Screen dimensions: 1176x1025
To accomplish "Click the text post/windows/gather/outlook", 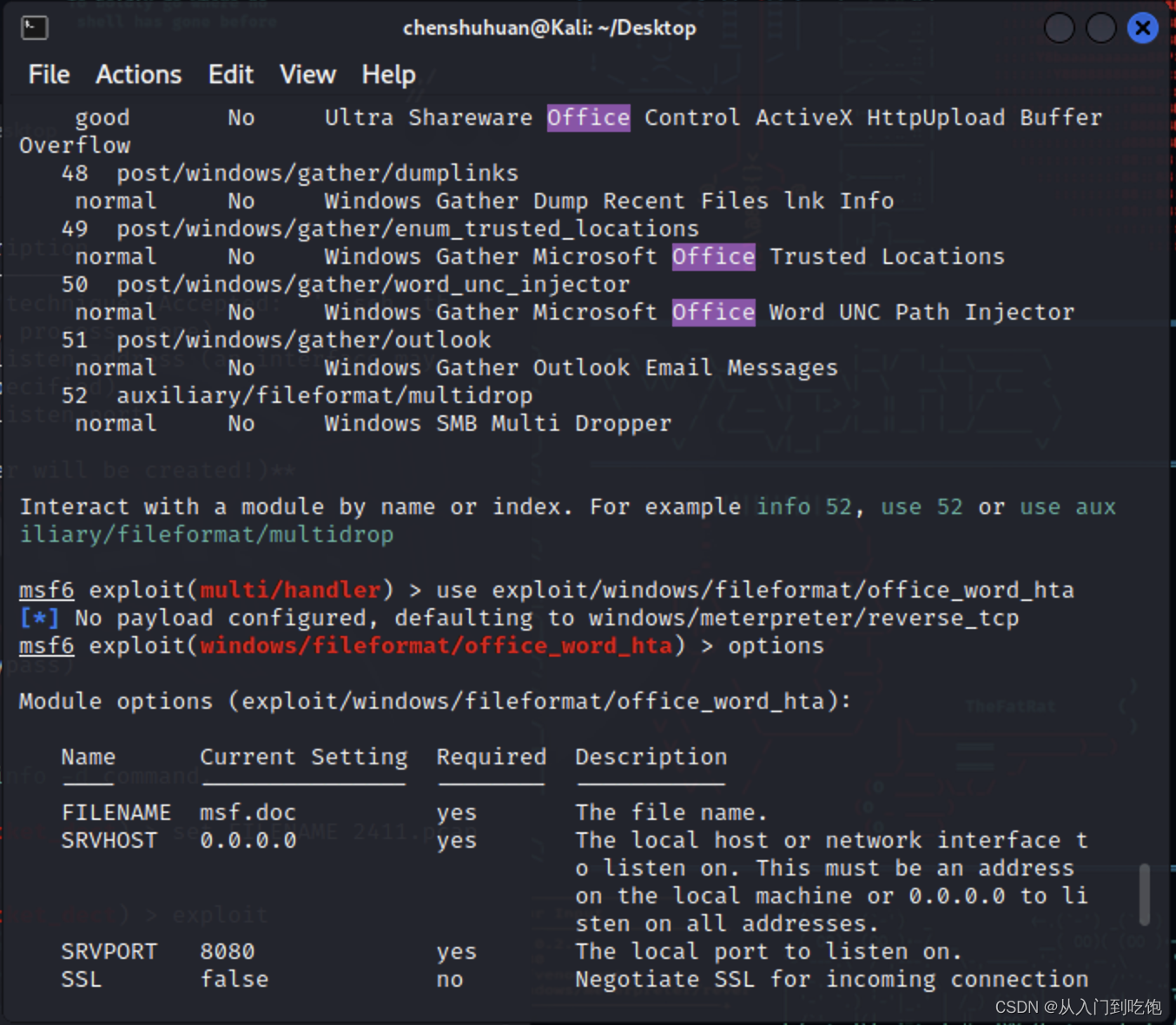I will tap(303, 340).
